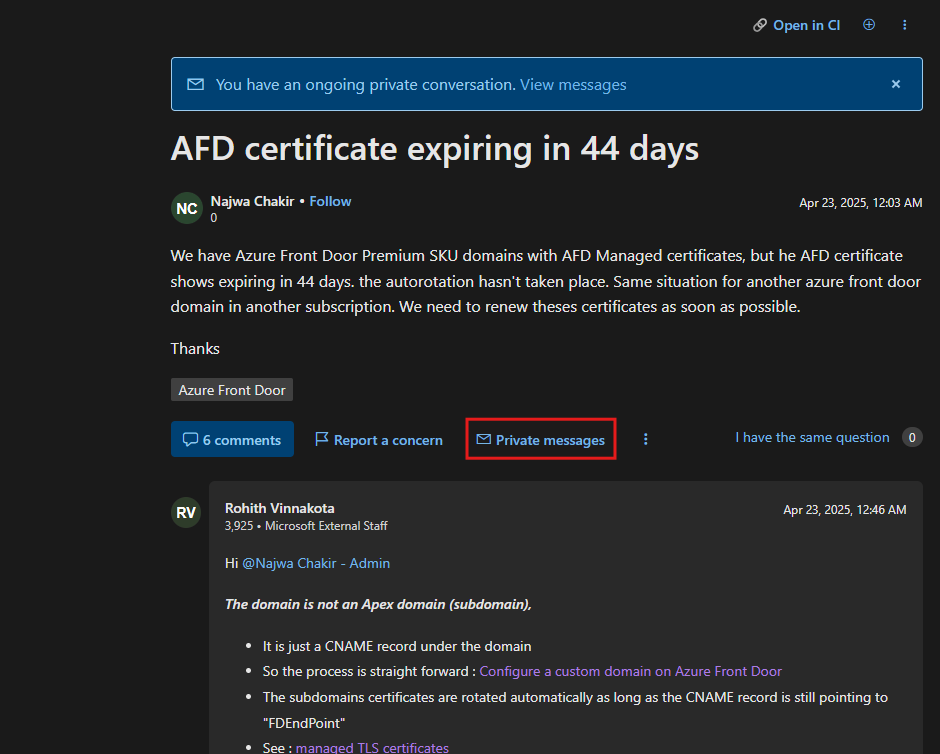Viewport: 940px width, 754px height.
Task: Click the speech bubble icon in comments button
Action: 190,439
